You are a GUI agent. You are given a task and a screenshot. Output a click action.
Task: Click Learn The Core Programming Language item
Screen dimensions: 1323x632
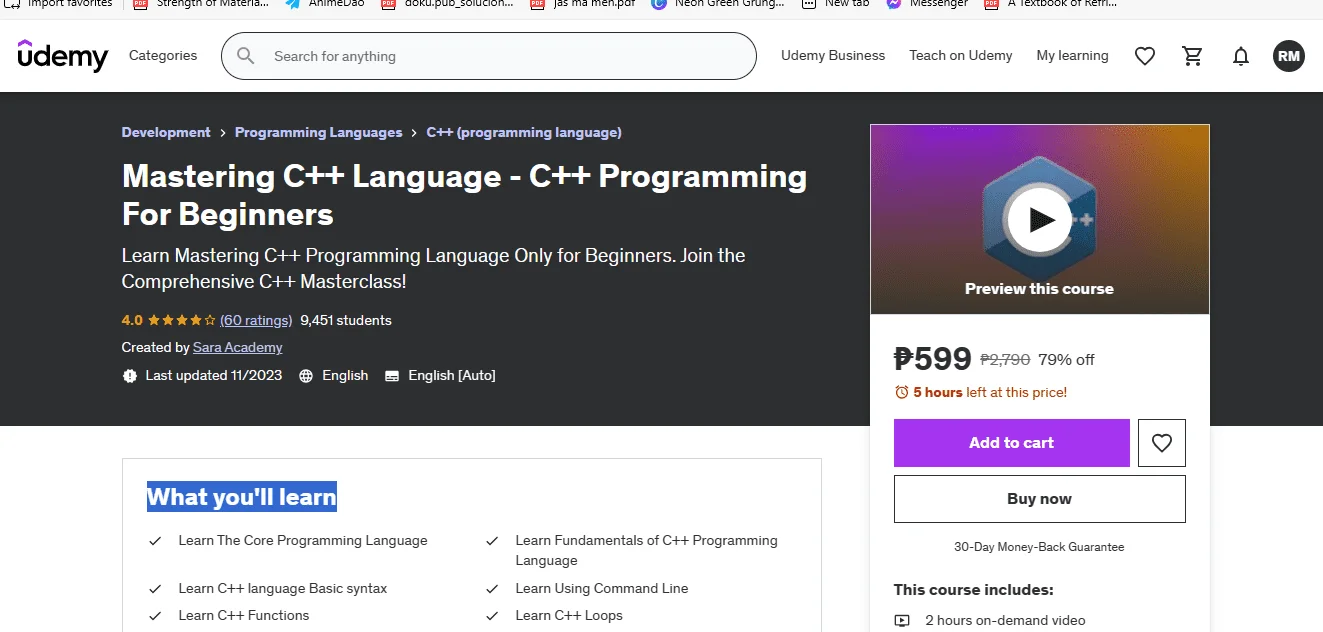pyautogui.click(x=303, y=541)
